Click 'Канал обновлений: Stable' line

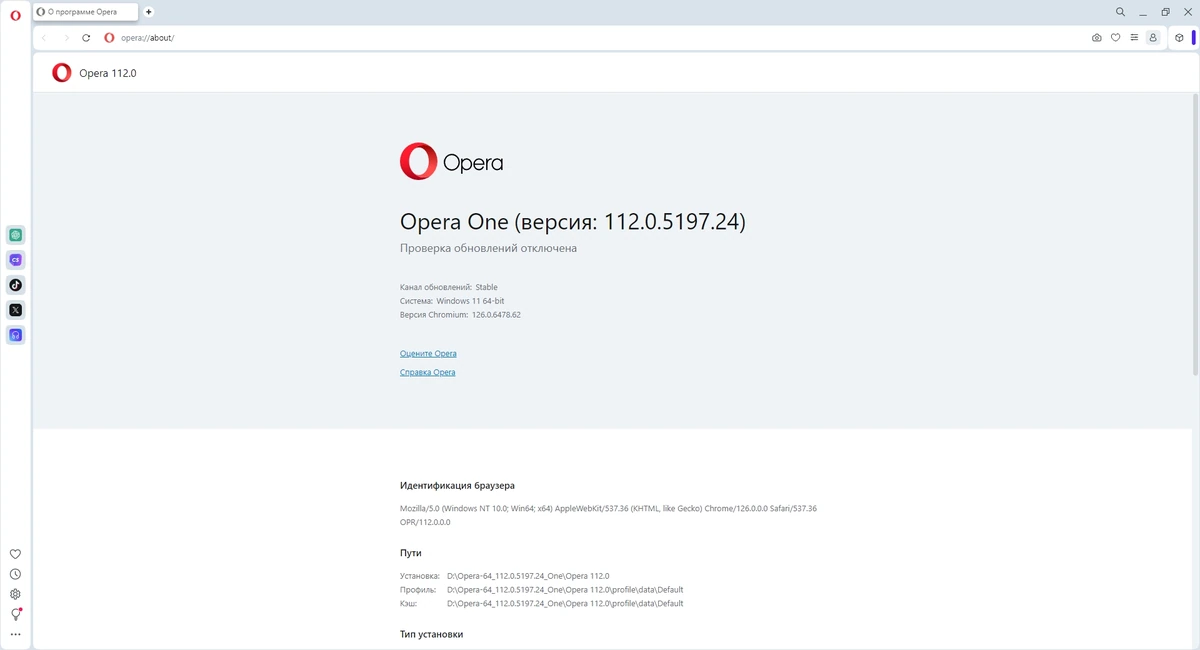click(449, 288)
